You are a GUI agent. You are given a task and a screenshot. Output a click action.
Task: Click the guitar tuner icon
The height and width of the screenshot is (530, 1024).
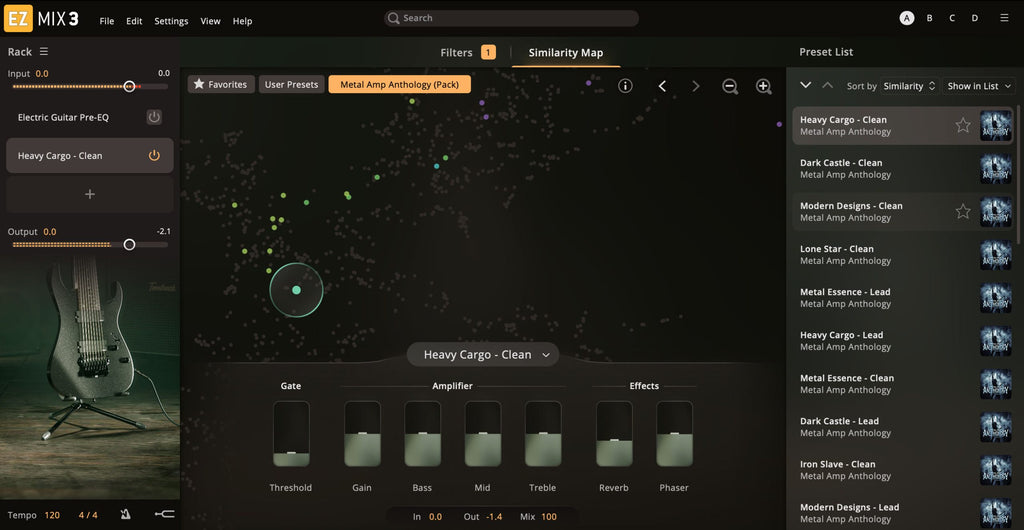[165, 515]
